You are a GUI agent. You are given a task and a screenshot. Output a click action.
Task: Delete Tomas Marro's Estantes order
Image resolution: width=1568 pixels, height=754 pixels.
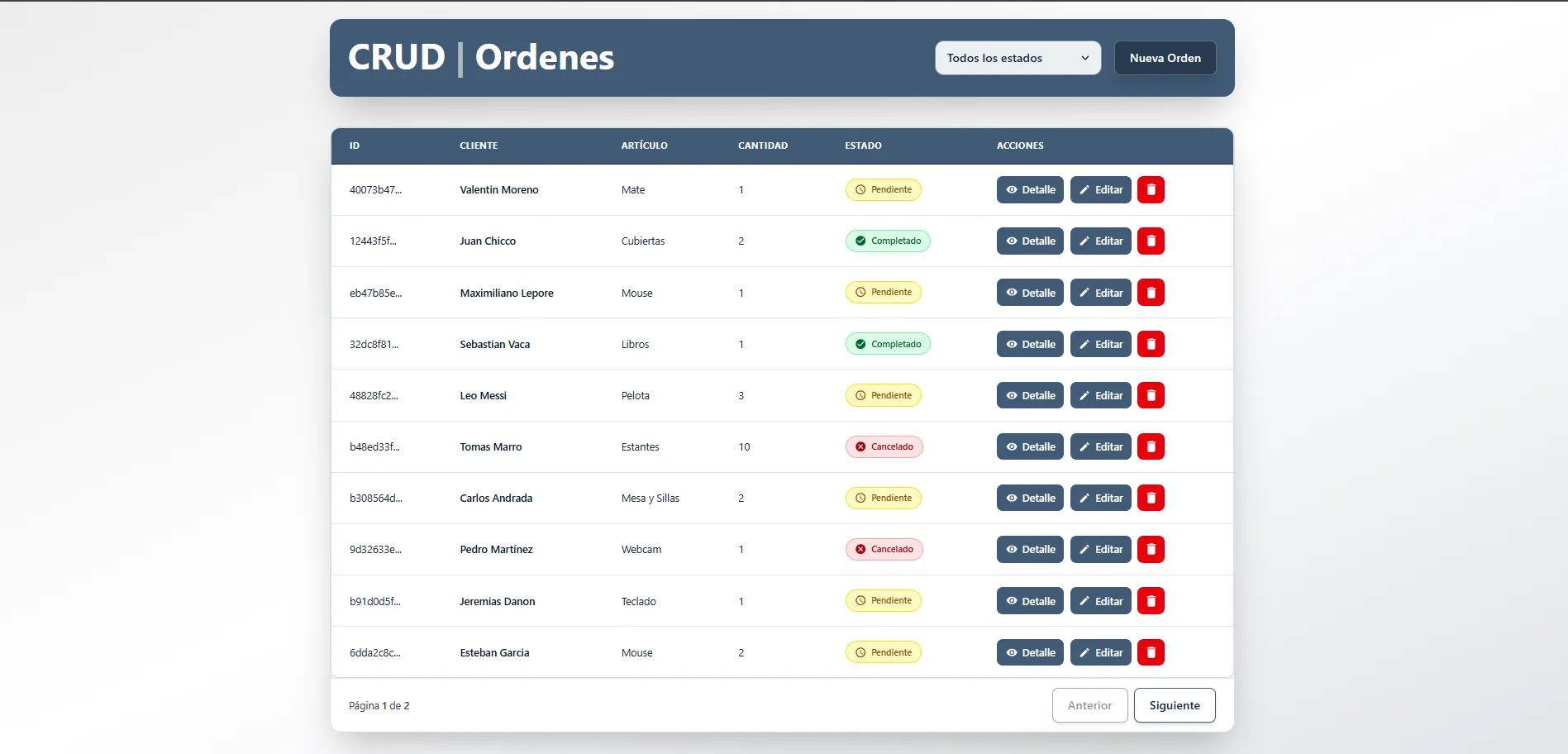click(1151, 447)
